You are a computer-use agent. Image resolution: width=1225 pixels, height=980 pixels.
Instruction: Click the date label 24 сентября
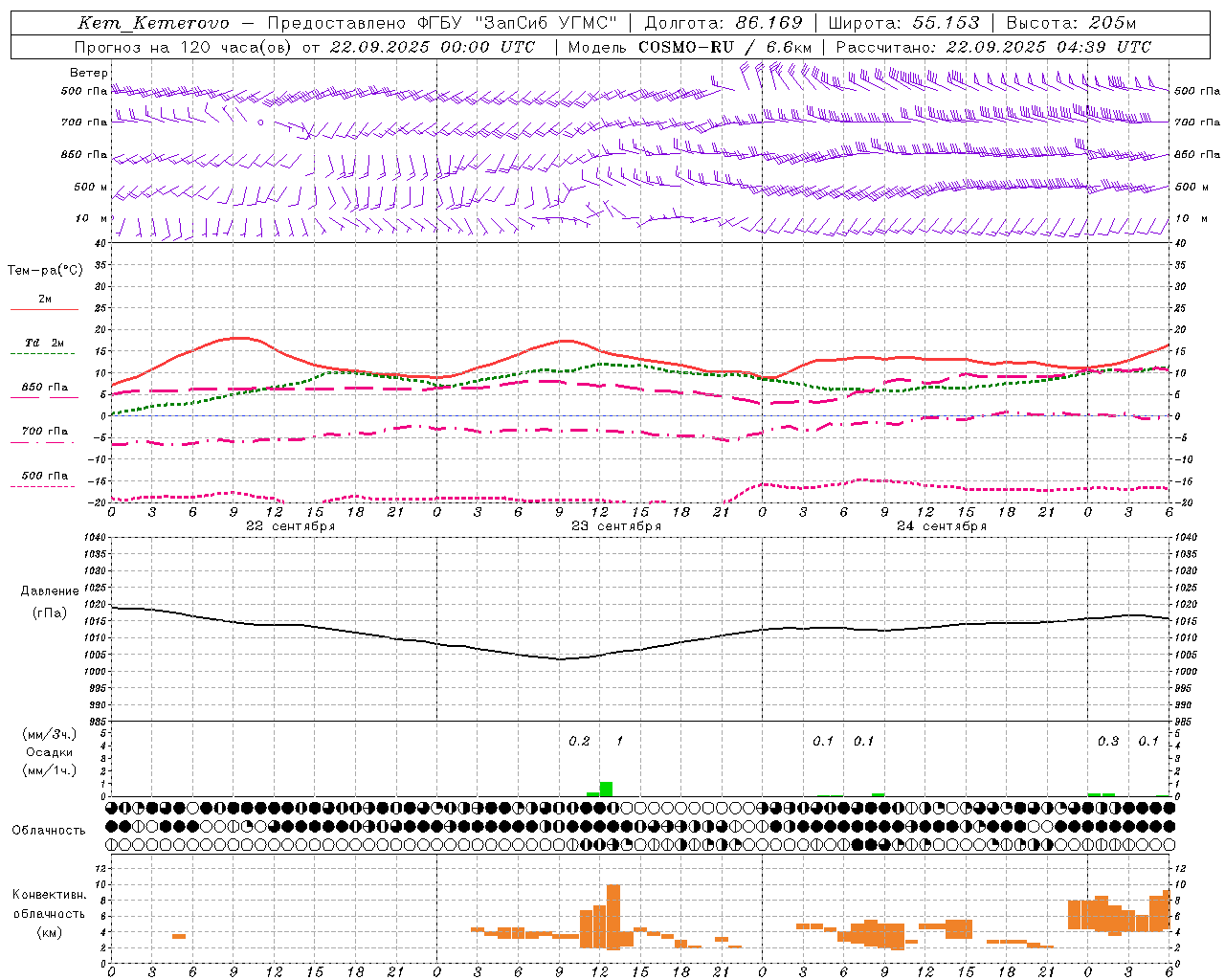coord(941,526)
